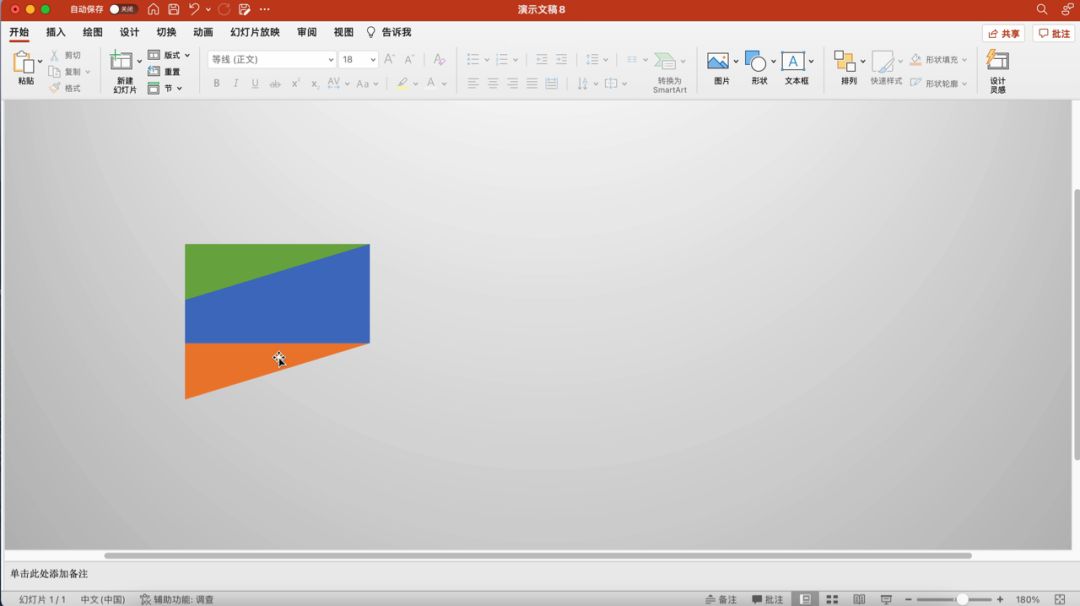Image resolution: width=1080 pixels, height=606 pixels.
Task: Click Convert to SmartArt icon
Action: pos(665,61)
